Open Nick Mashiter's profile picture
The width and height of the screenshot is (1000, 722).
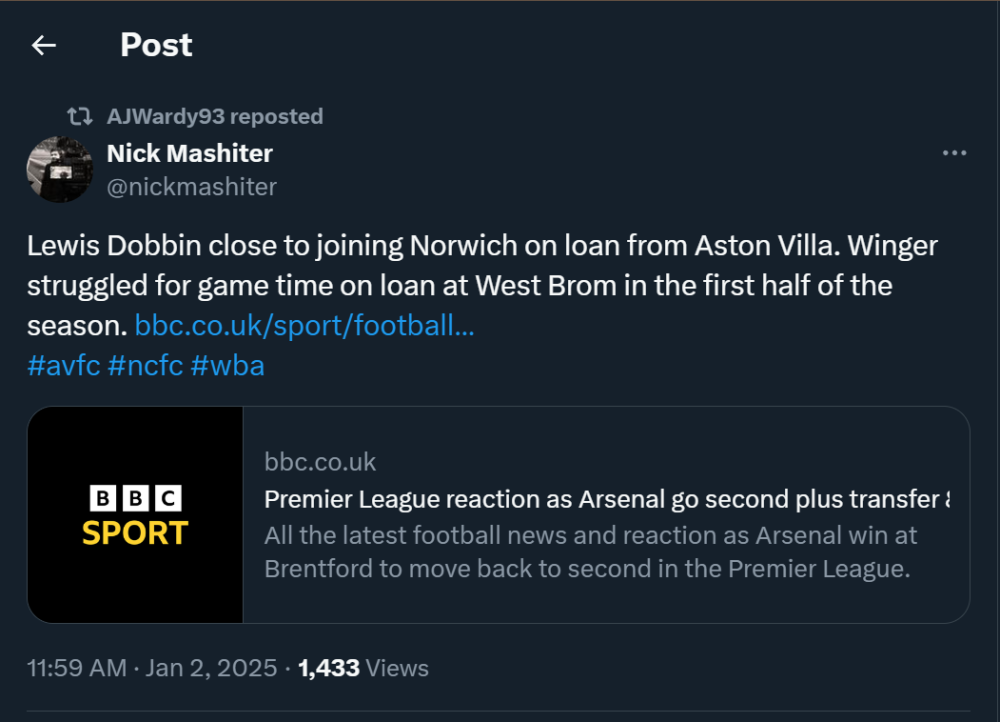(60, 169)
